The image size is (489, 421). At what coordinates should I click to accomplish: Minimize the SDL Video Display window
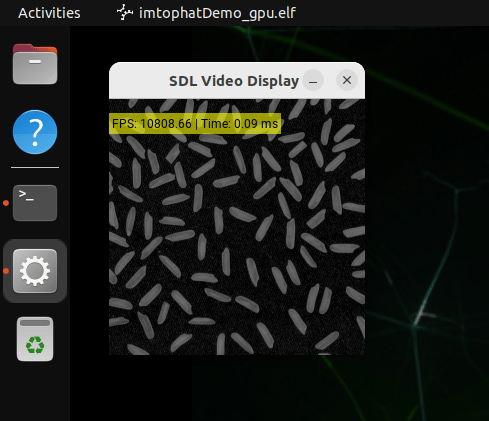tap(313, 80)
